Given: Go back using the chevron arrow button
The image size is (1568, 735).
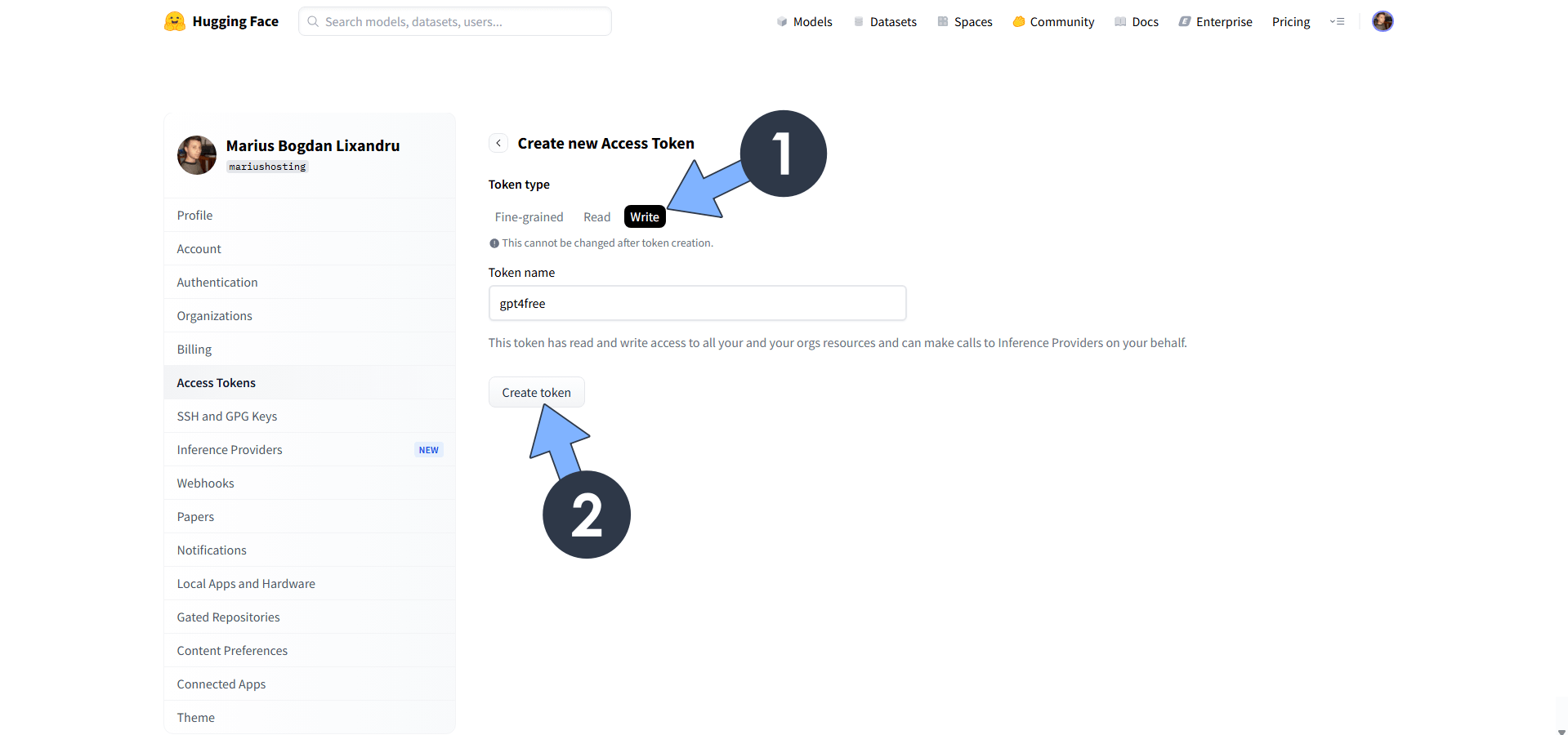Looking at the screenshot, I should pyautogui.click(x=498, y=143).
